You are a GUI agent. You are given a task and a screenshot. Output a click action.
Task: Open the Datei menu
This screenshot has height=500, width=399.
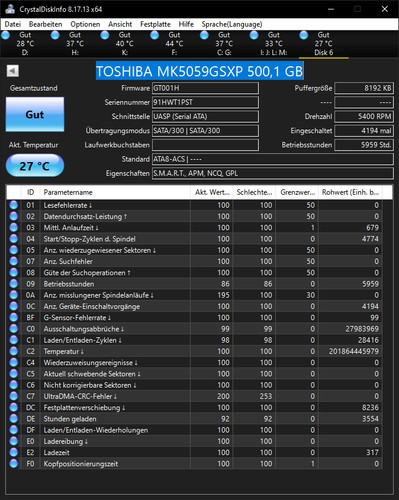13,24
